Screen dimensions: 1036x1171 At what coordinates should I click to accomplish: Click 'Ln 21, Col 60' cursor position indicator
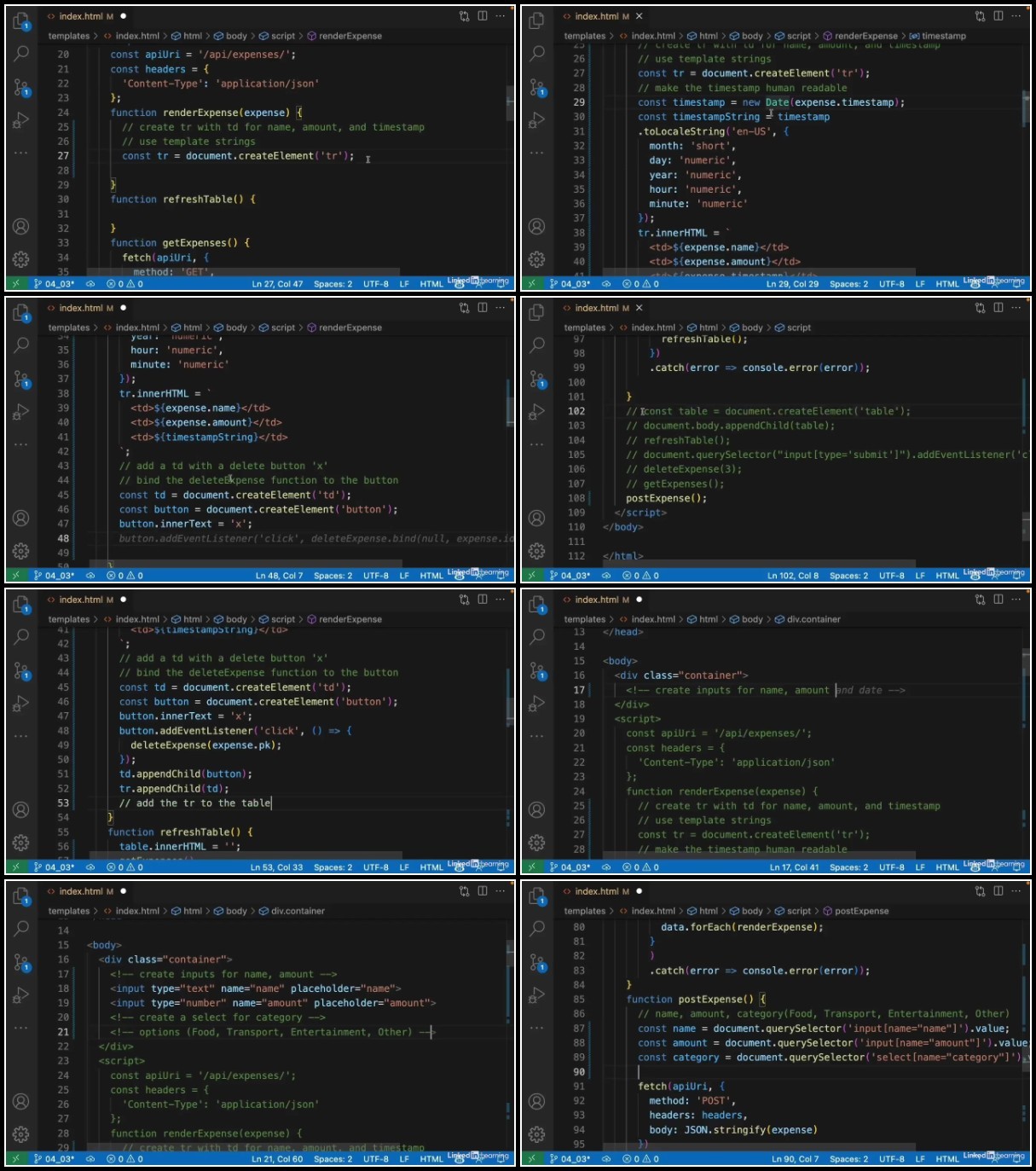tap(277, 1159)
